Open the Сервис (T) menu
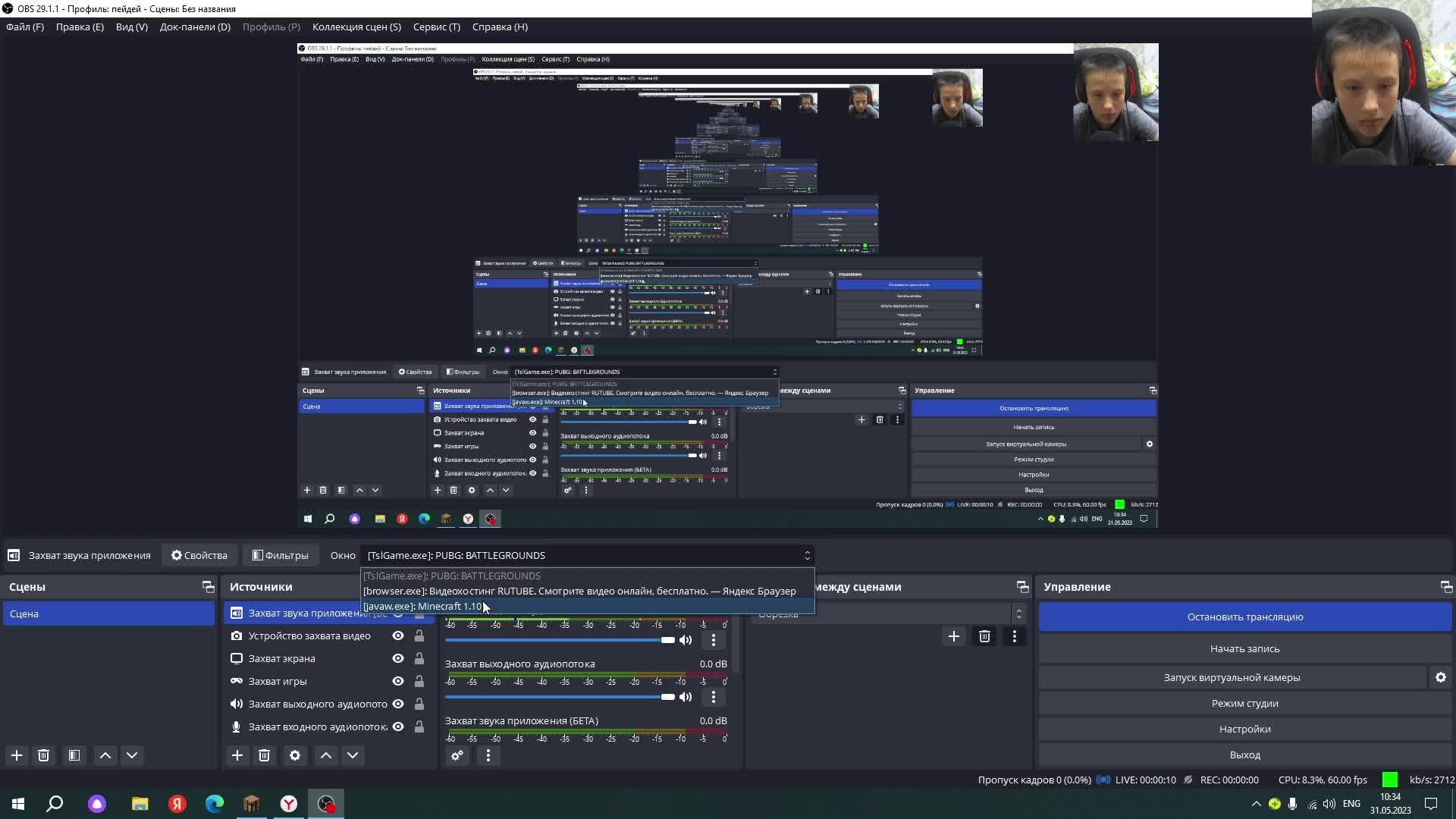Image resolution: width=1456 pixels, height=819 pixels. click(x=436, y=27)
